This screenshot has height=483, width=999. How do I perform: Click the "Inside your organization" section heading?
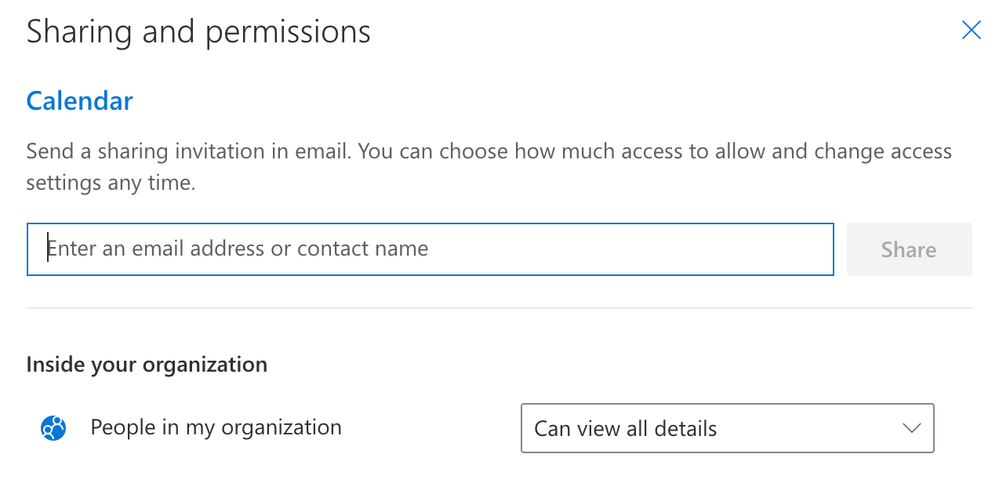(x=147, y=364)
